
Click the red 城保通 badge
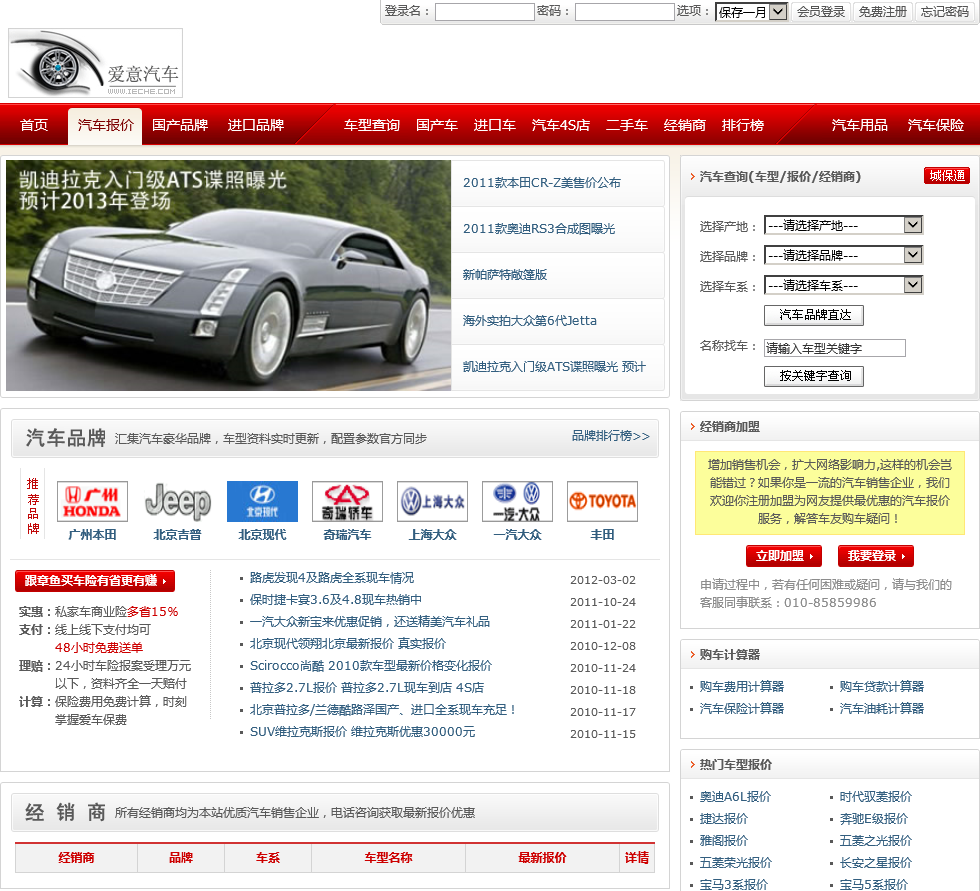point(946,176)
